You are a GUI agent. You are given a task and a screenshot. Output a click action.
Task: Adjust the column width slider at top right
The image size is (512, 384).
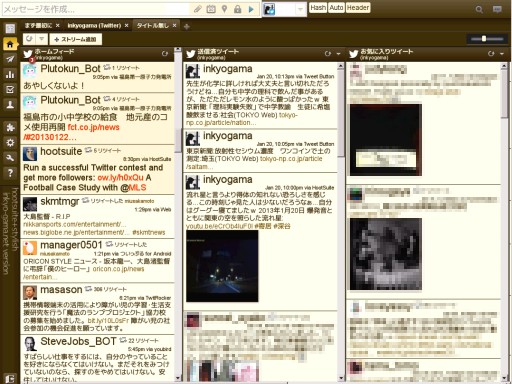484,39
